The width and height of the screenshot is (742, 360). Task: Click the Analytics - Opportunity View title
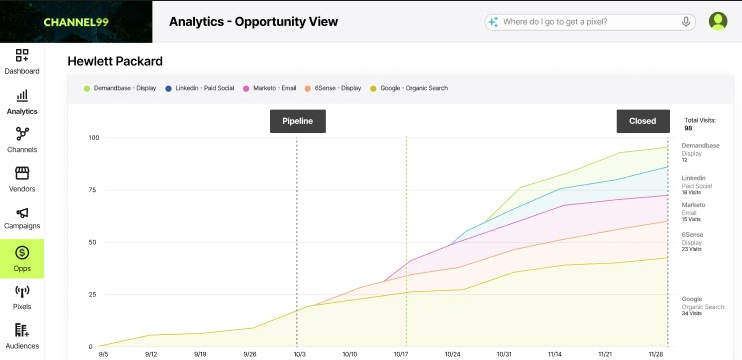254,22
